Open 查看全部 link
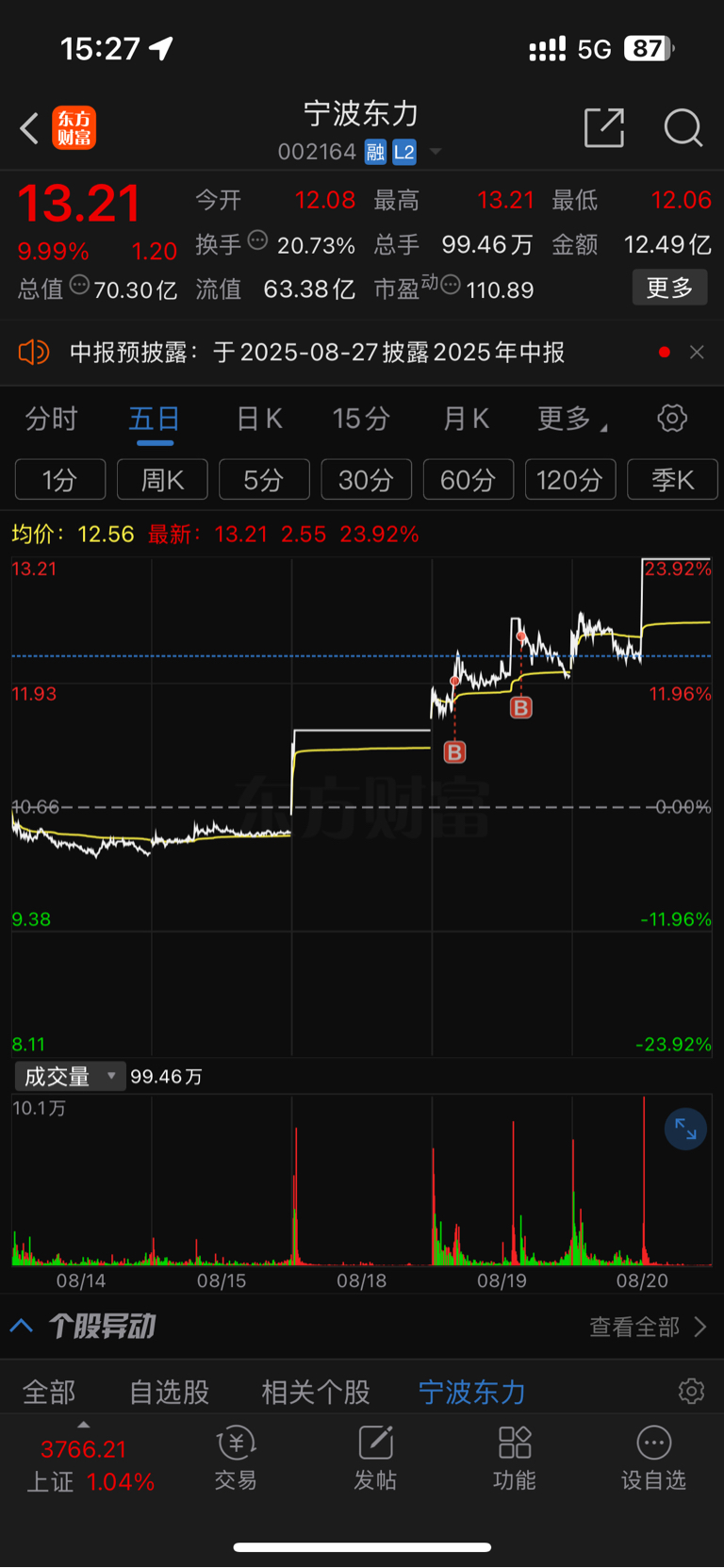Viewport: 724px width, 1568px height. (x=648, y=1327)
